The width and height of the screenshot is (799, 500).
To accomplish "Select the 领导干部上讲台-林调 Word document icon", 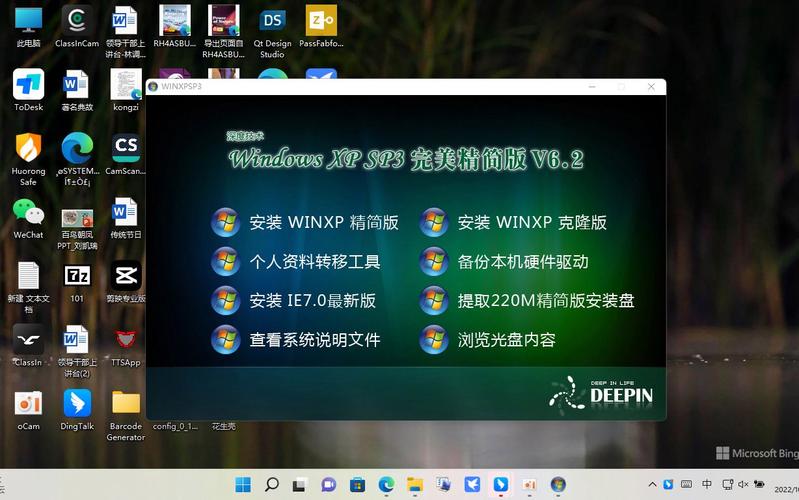I will pos(125,32).
